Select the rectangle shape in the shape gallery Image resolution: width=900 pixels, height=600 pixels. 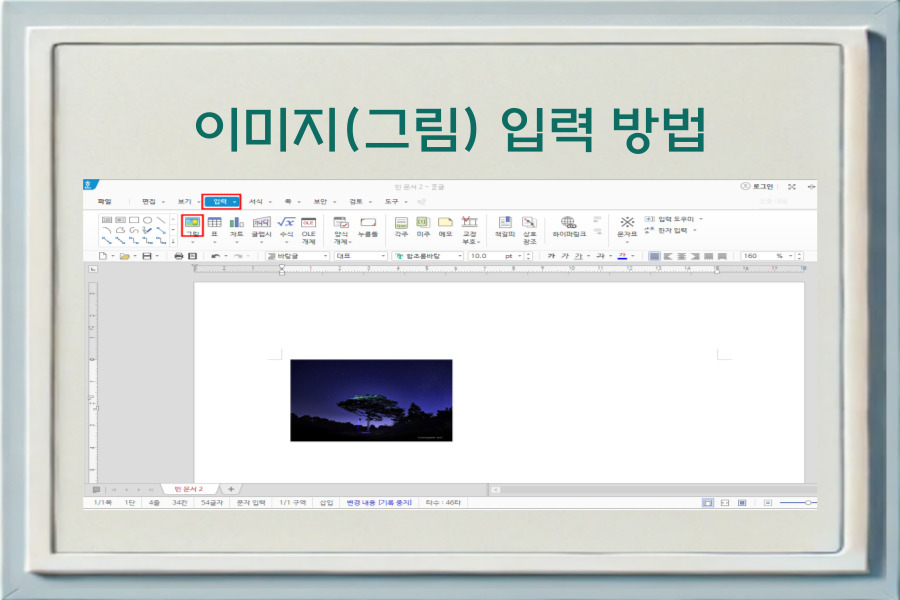(134, 220)
